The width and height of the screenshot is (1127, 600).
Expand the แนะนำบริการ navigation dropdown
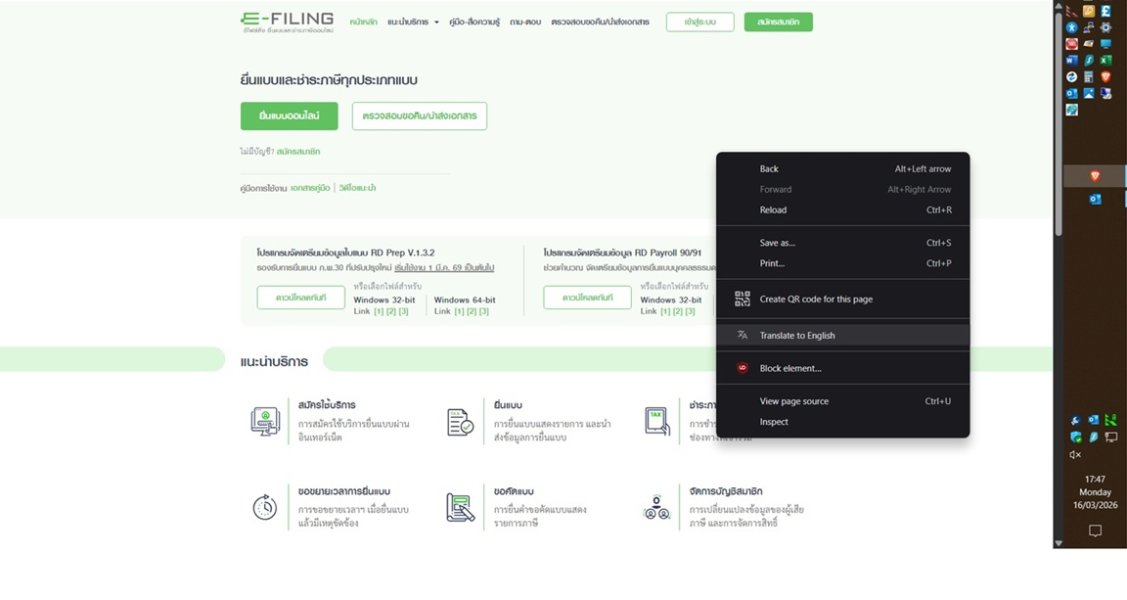[413, 22]
